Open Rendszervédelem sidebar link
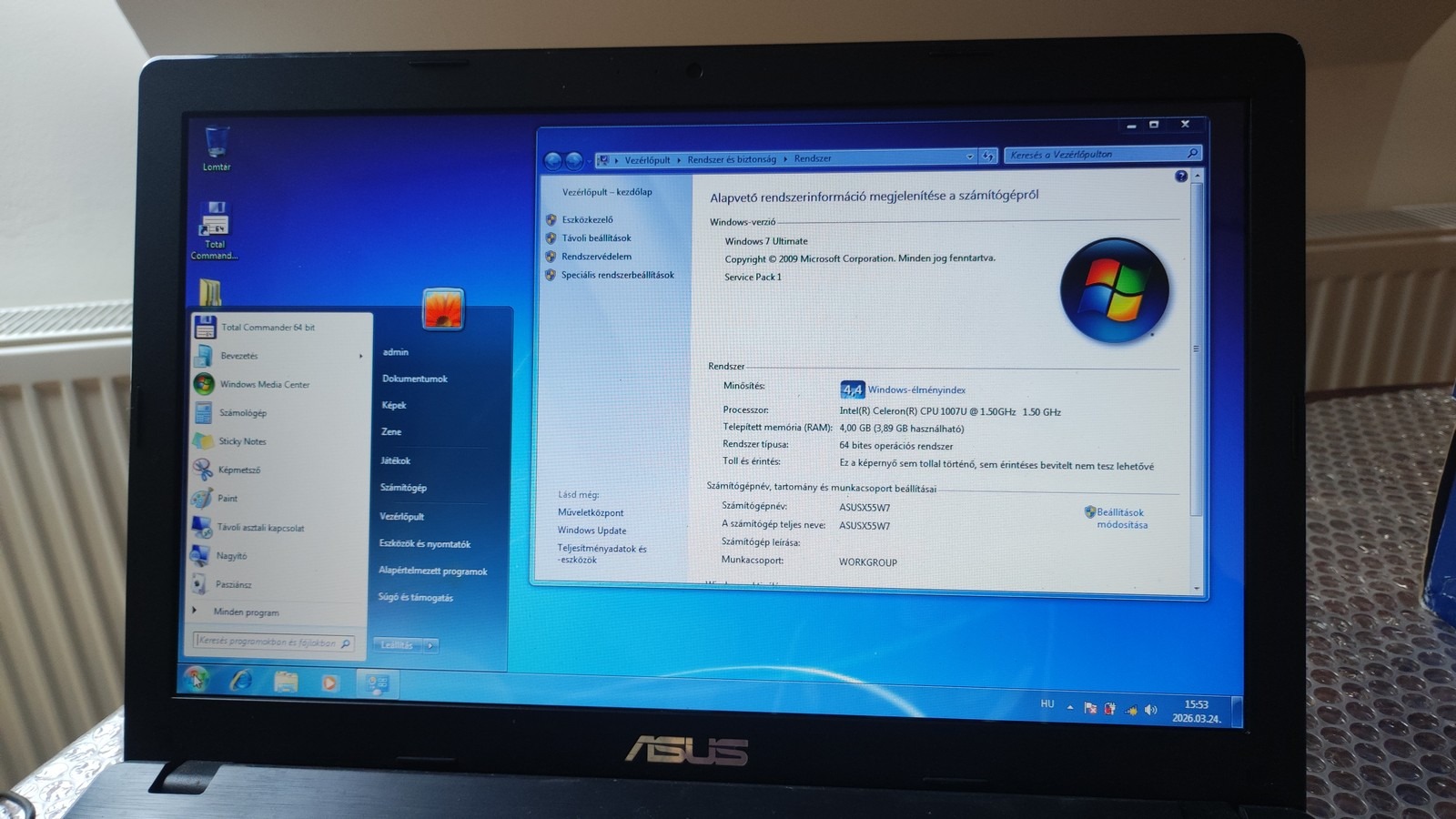Image resolution: width=1456 pixels, height=819 pixels. point(596,257)
